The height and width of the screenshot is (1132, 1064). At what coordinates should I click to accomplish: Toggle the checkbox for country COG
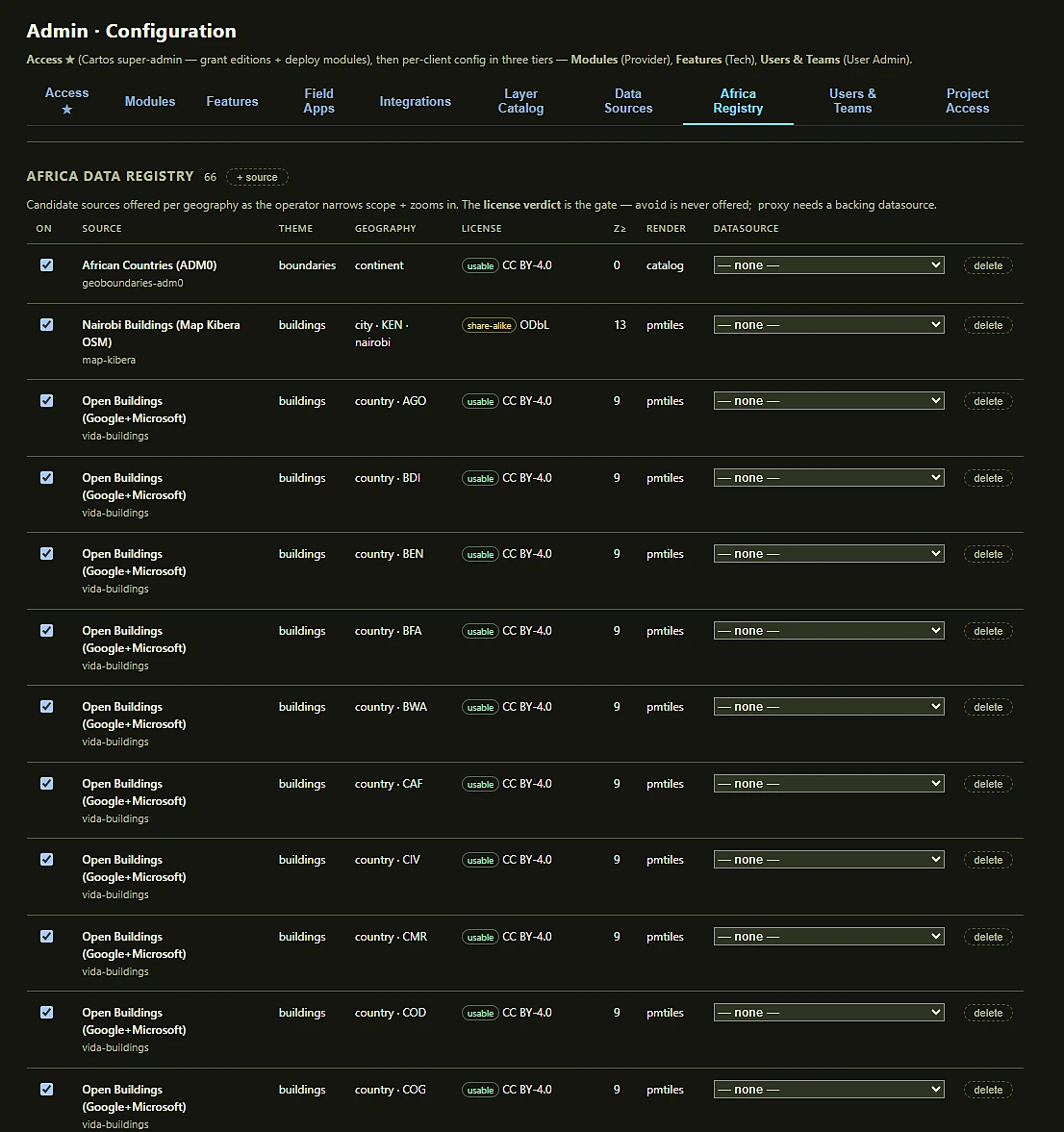click(47, 1090)
